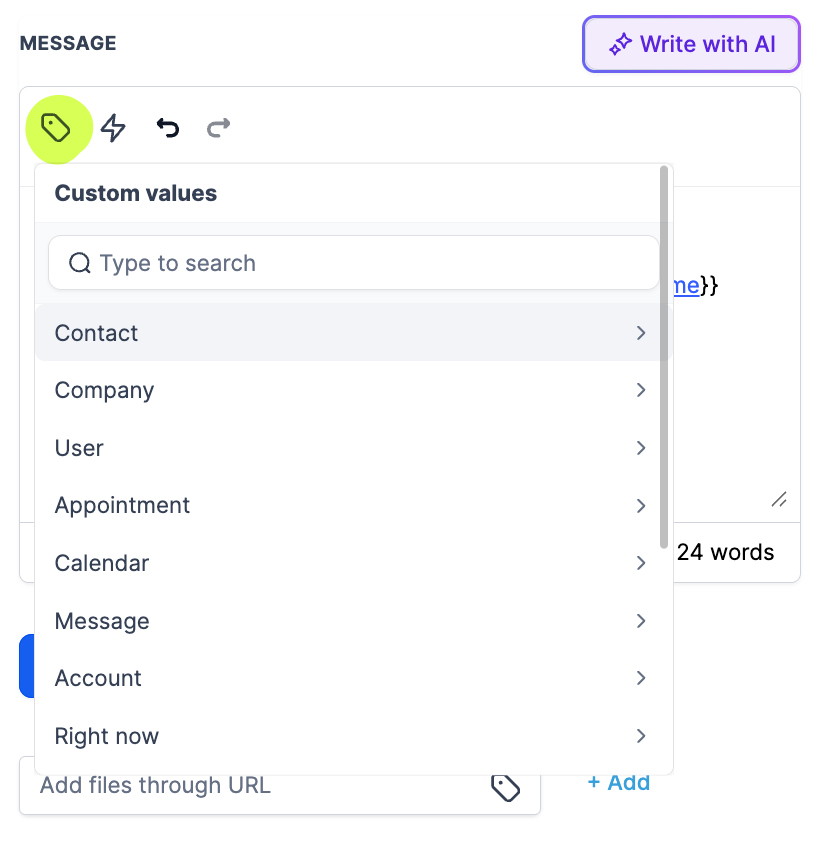The image size is (828, 866).
Task: Click the undo arrow icon
Action: click(168, 128)
